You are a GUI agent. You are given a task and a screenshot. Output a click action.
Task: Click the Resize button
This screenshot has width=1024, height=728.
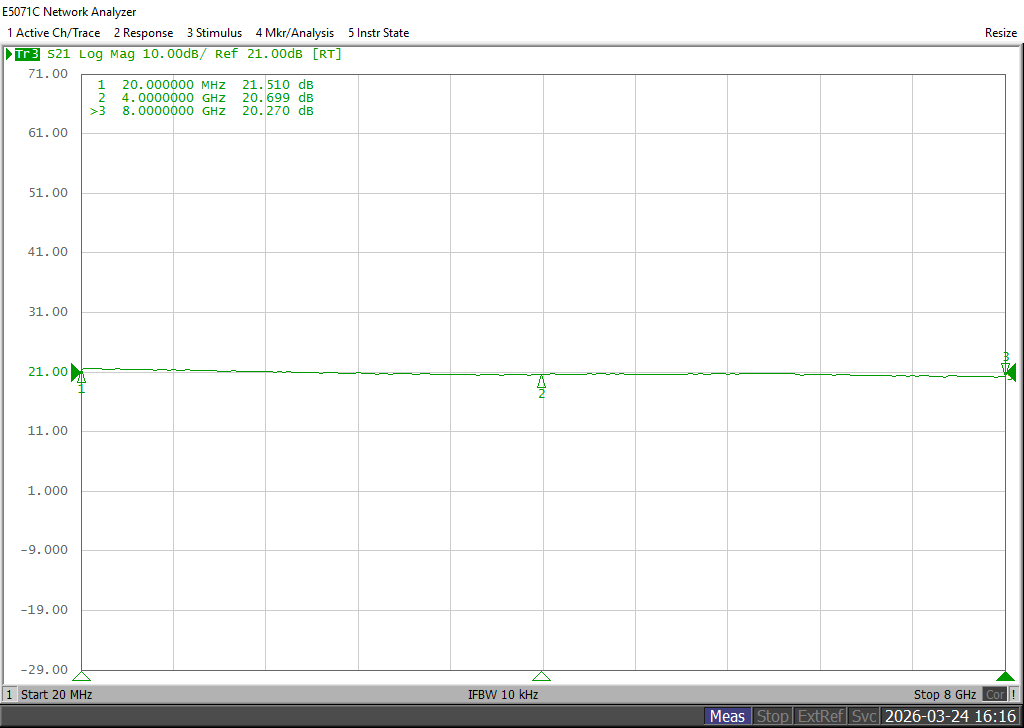tap(1000, 33)
